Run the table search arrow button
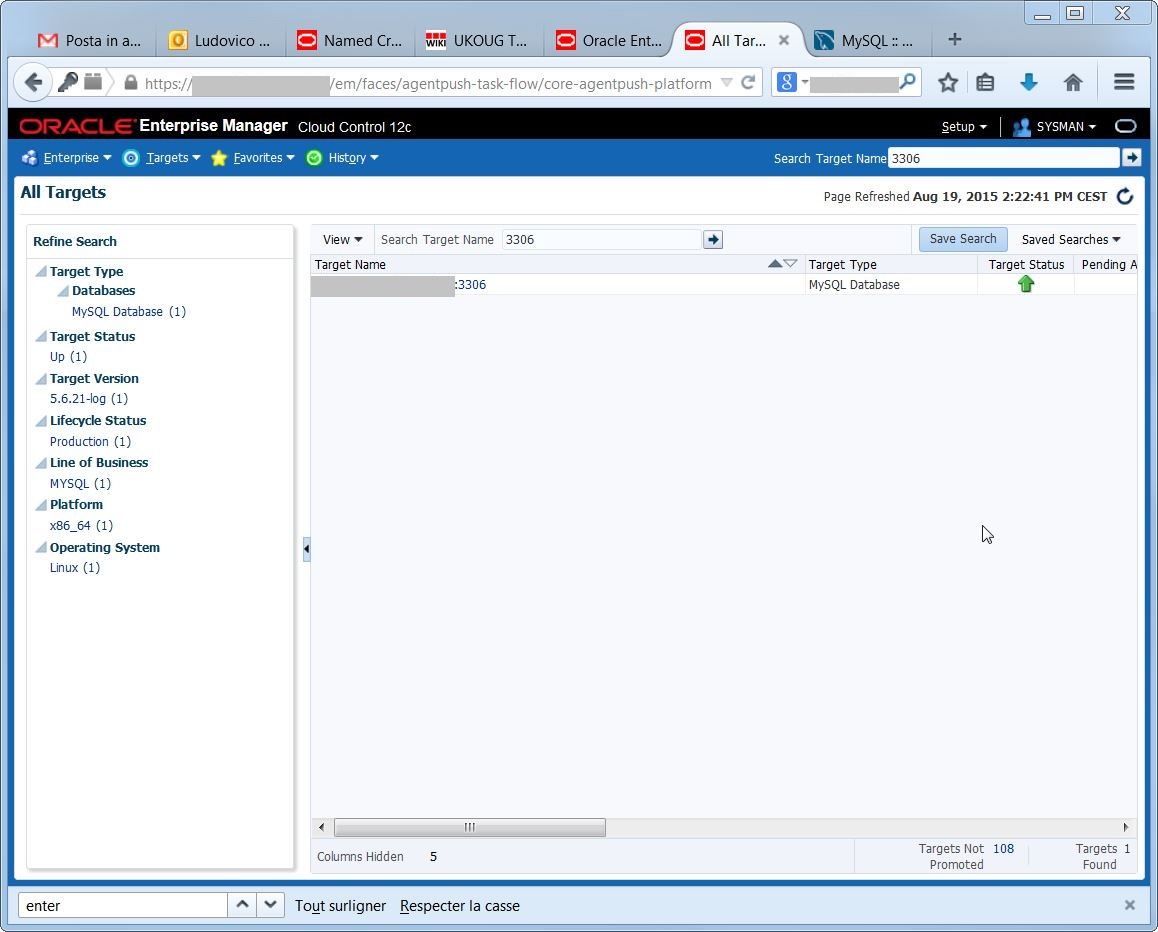This screenshot has height=932, width=1158. [x=713, y=239]
